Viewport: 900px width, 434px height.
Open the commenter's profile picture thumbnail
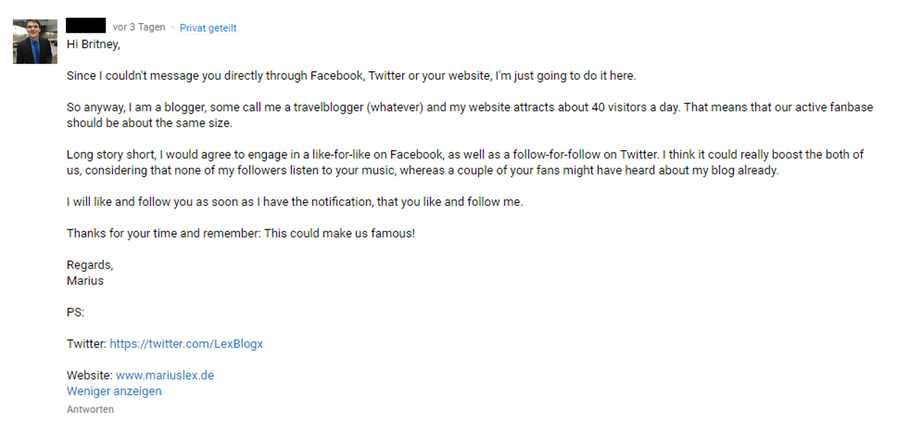pos(35,41)
